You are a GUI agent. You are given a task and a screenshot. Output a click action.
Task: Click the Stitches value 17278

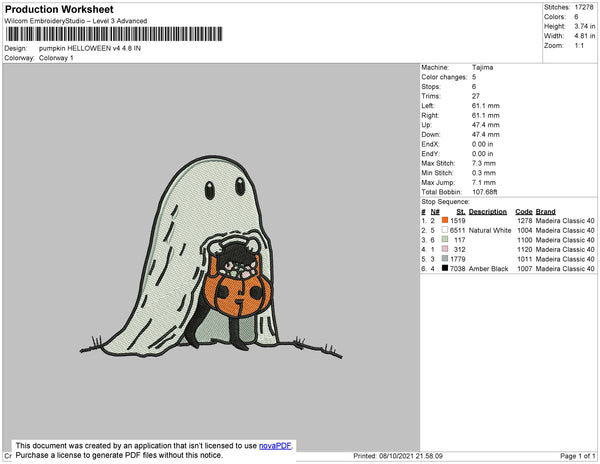click(x=584, y=7)
